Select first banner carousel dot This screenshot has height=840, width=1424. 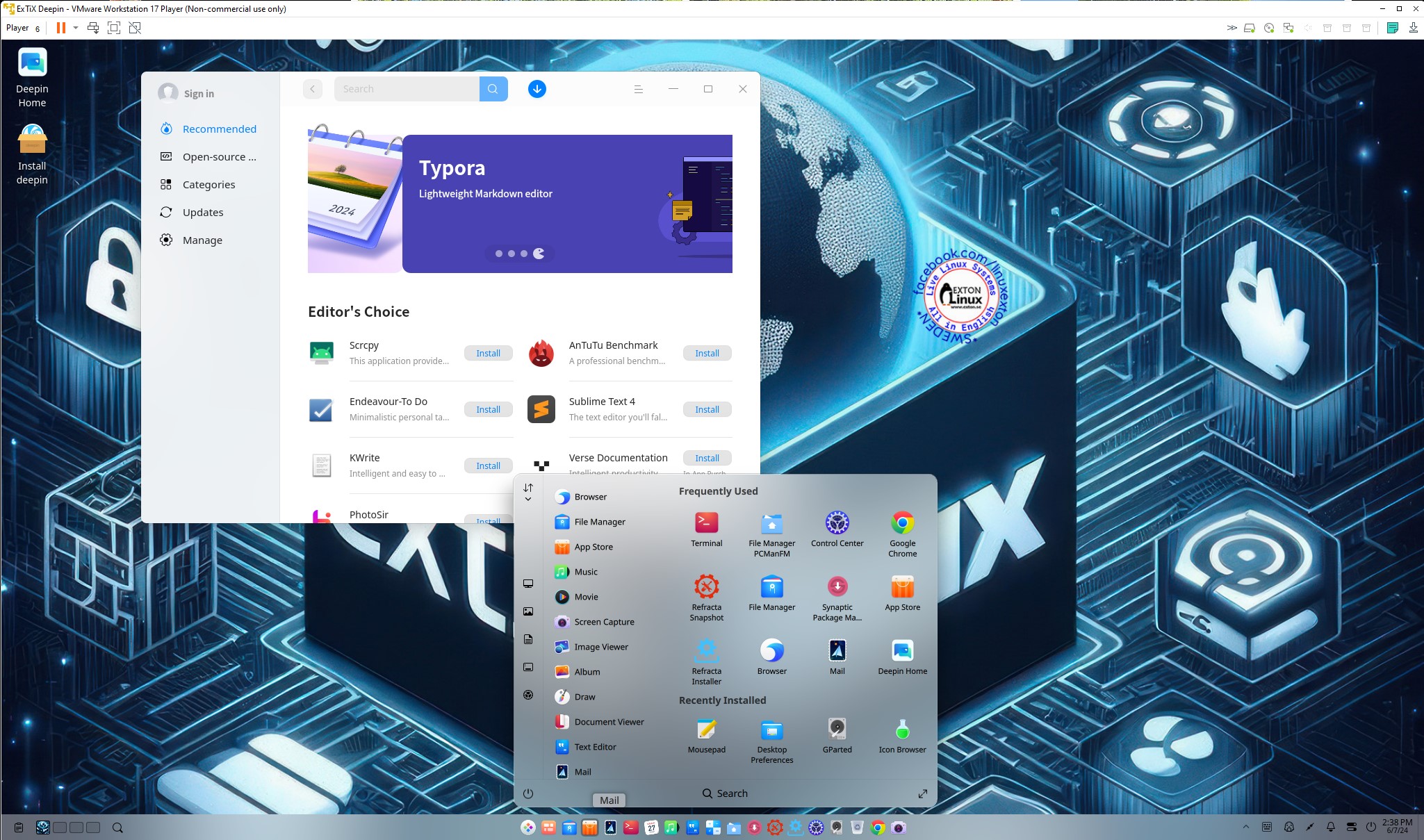coord(498,254)
